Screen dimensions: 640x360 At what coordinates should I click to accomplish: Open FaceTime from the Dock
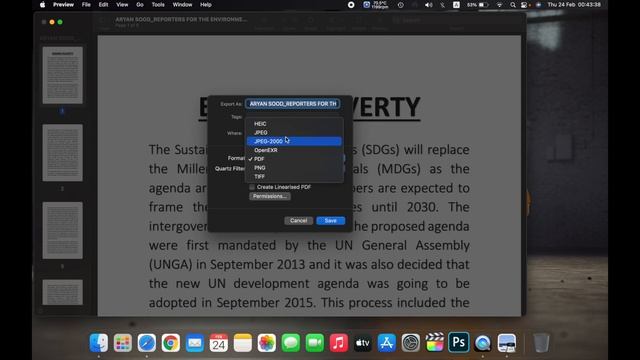(315, 343)
